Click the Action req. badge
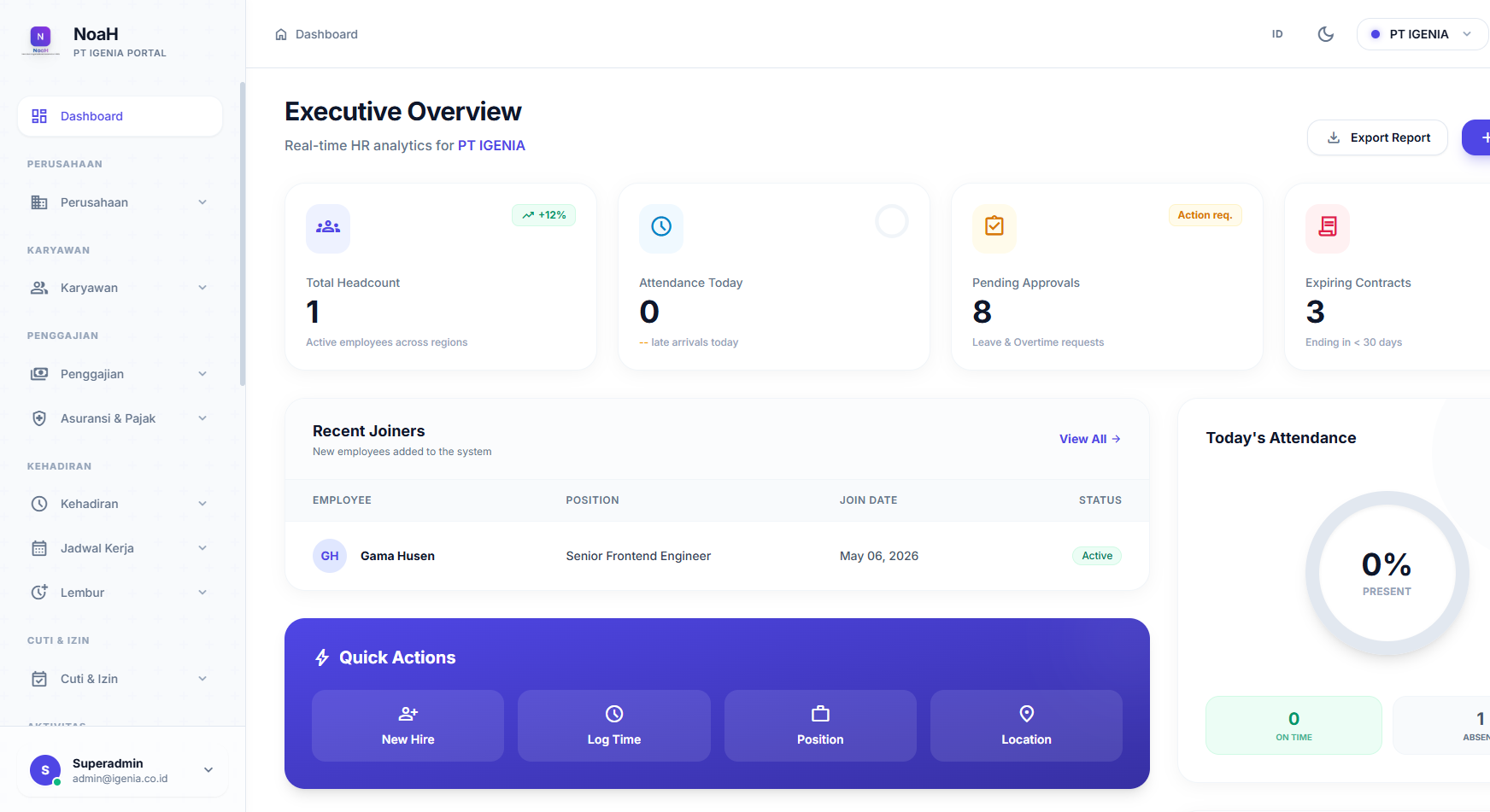The height and width of the screenshot is (812, 1490). point(1205,215)
